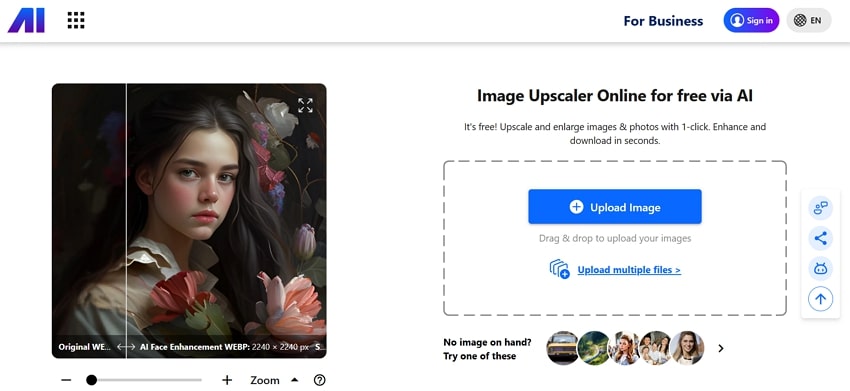
Task: Open the EN language selector
Action: (808, 21)
